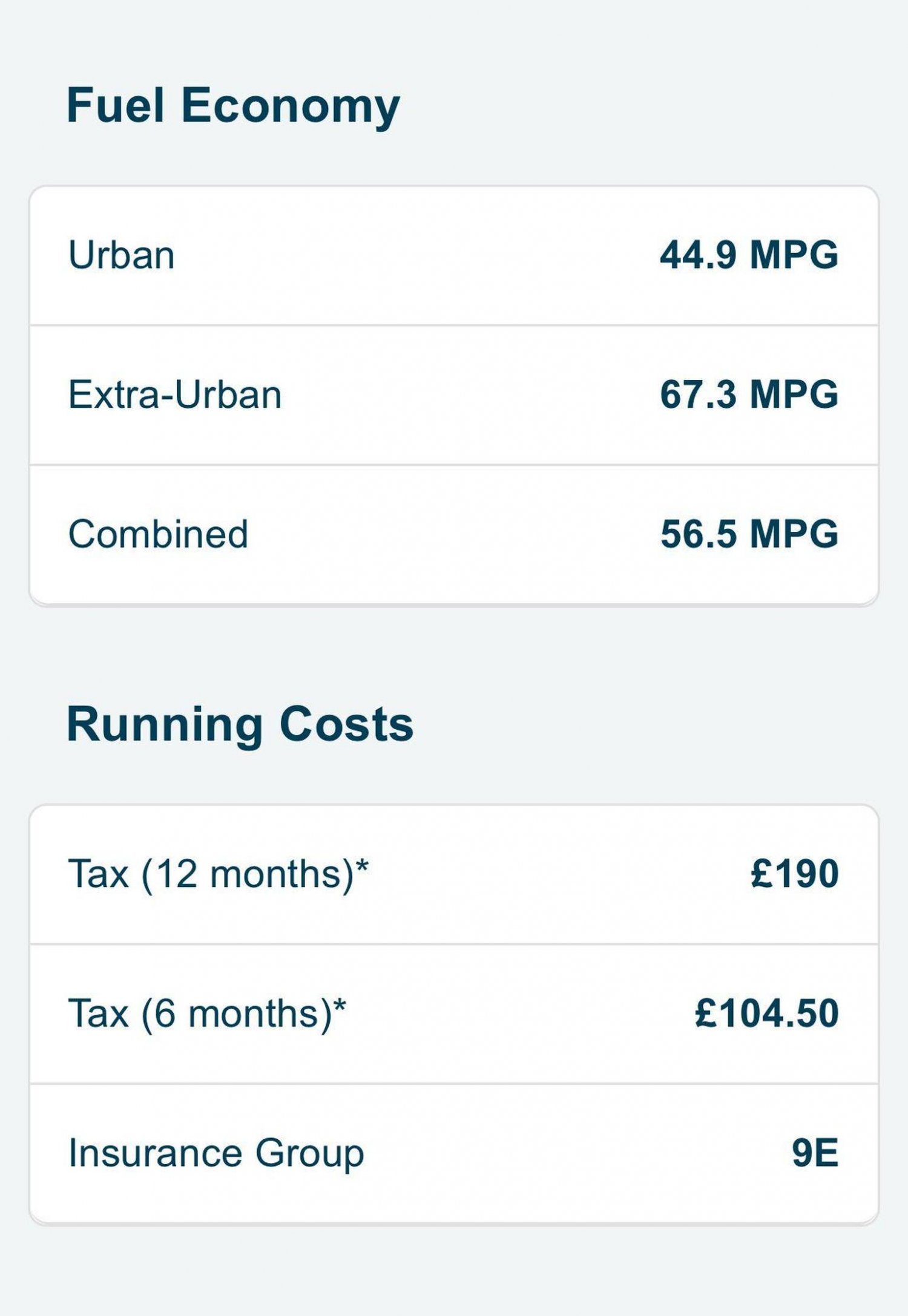908x1316 pixels.
Task: Click the £104.50 tax value
Action: (766, 1013)
